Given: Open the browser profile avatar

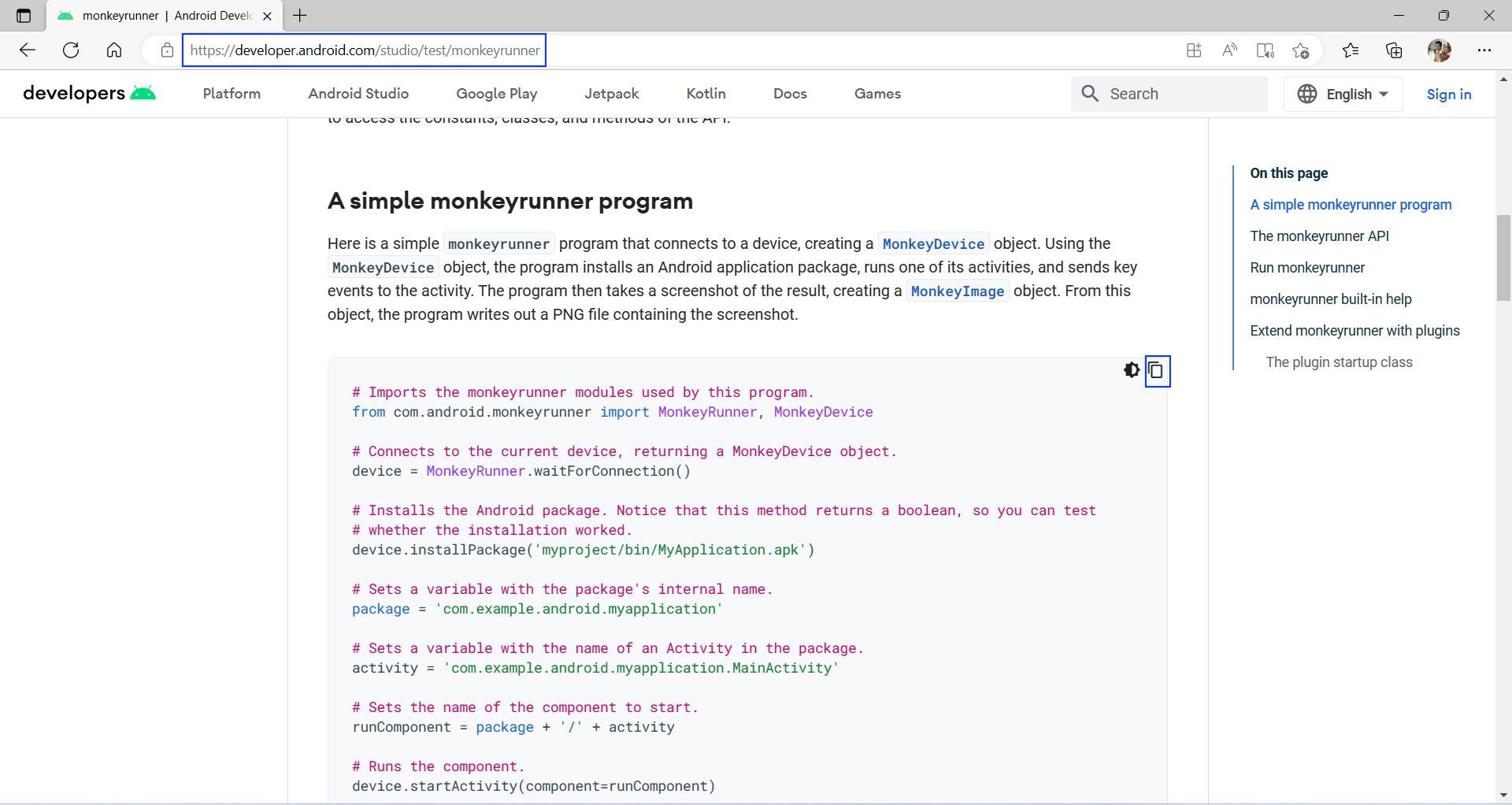Looking at the screenshot, I should click(x=1440, y=50).
